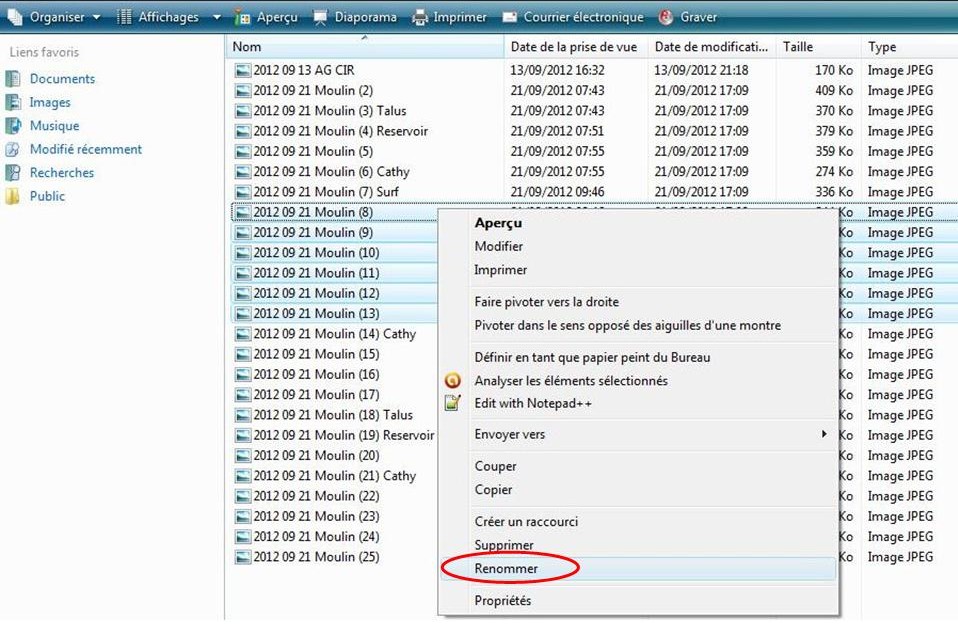
Task: Open the Images favorite link
Action: click(x=50, y=102)
